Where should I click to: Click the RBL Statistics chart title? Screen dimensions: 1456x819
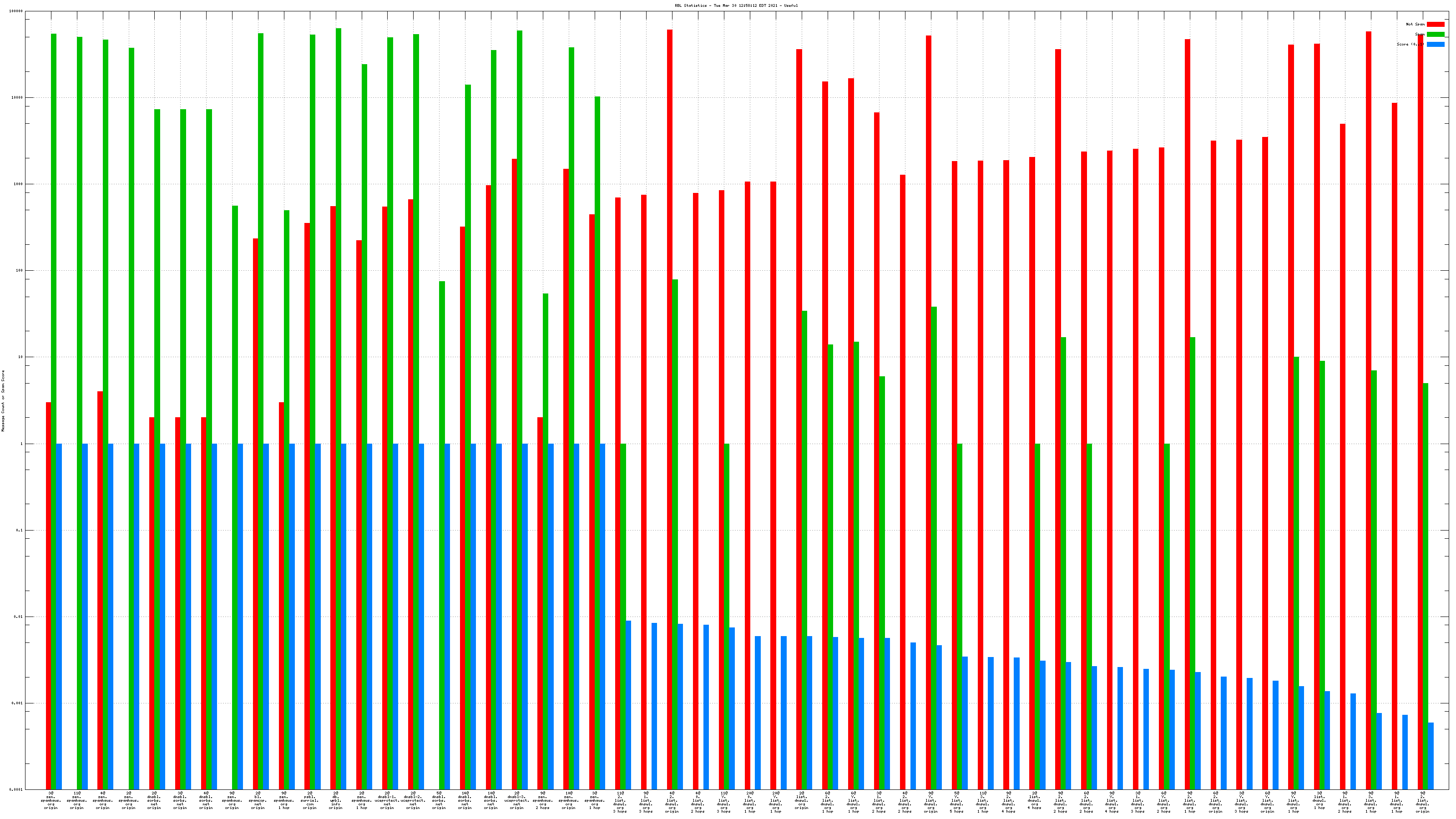pos(736,5)
